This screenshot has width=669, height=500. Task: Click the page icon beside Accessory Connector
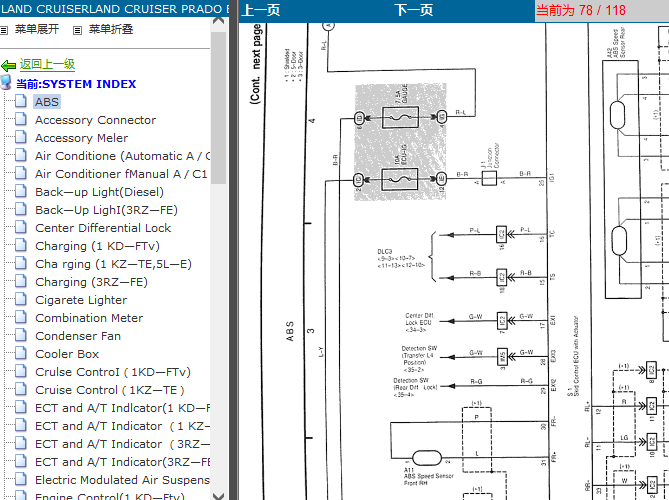(20, 119)
